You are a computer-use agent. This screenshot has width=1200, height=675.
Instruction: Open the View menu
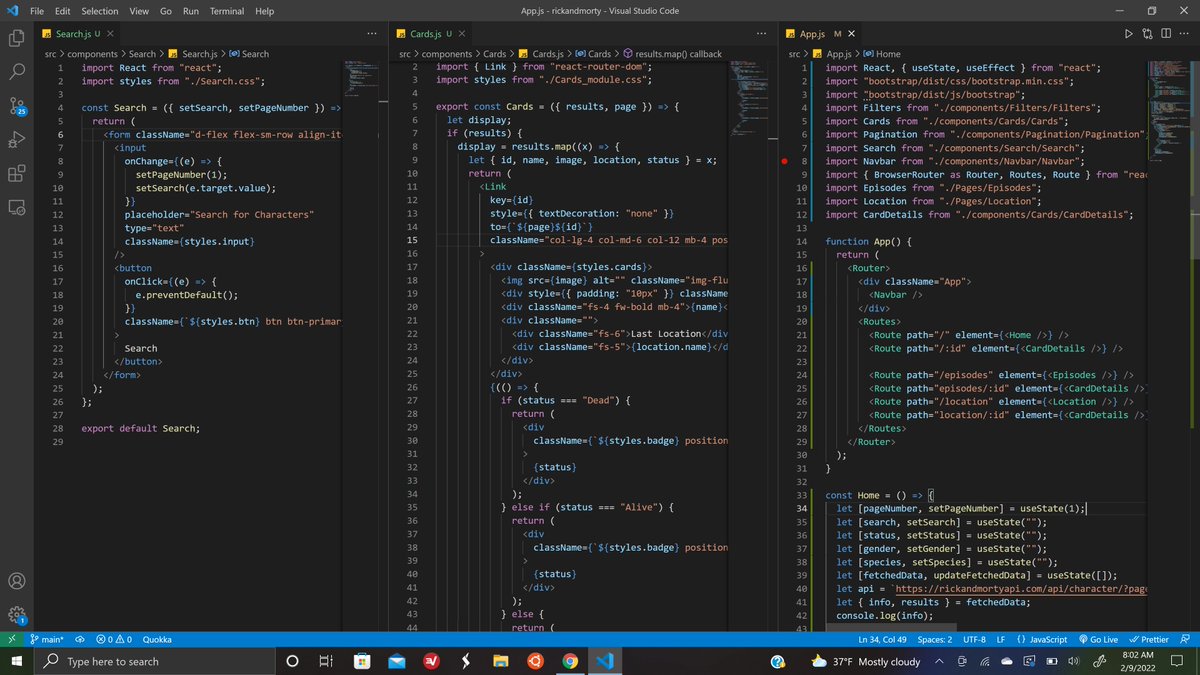(139, 10)
